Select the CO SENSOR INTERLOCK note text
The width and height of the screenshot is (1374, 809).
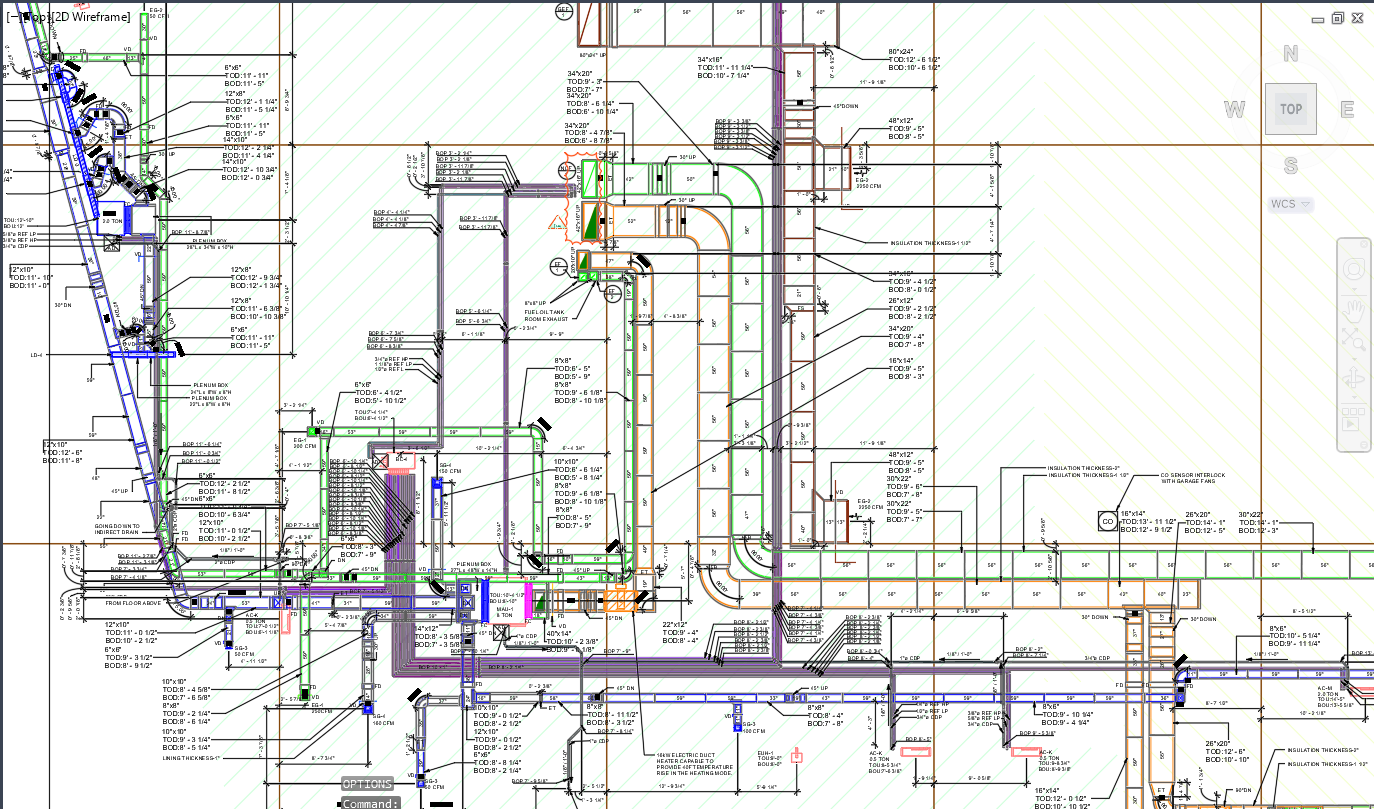coord(1193,478)
